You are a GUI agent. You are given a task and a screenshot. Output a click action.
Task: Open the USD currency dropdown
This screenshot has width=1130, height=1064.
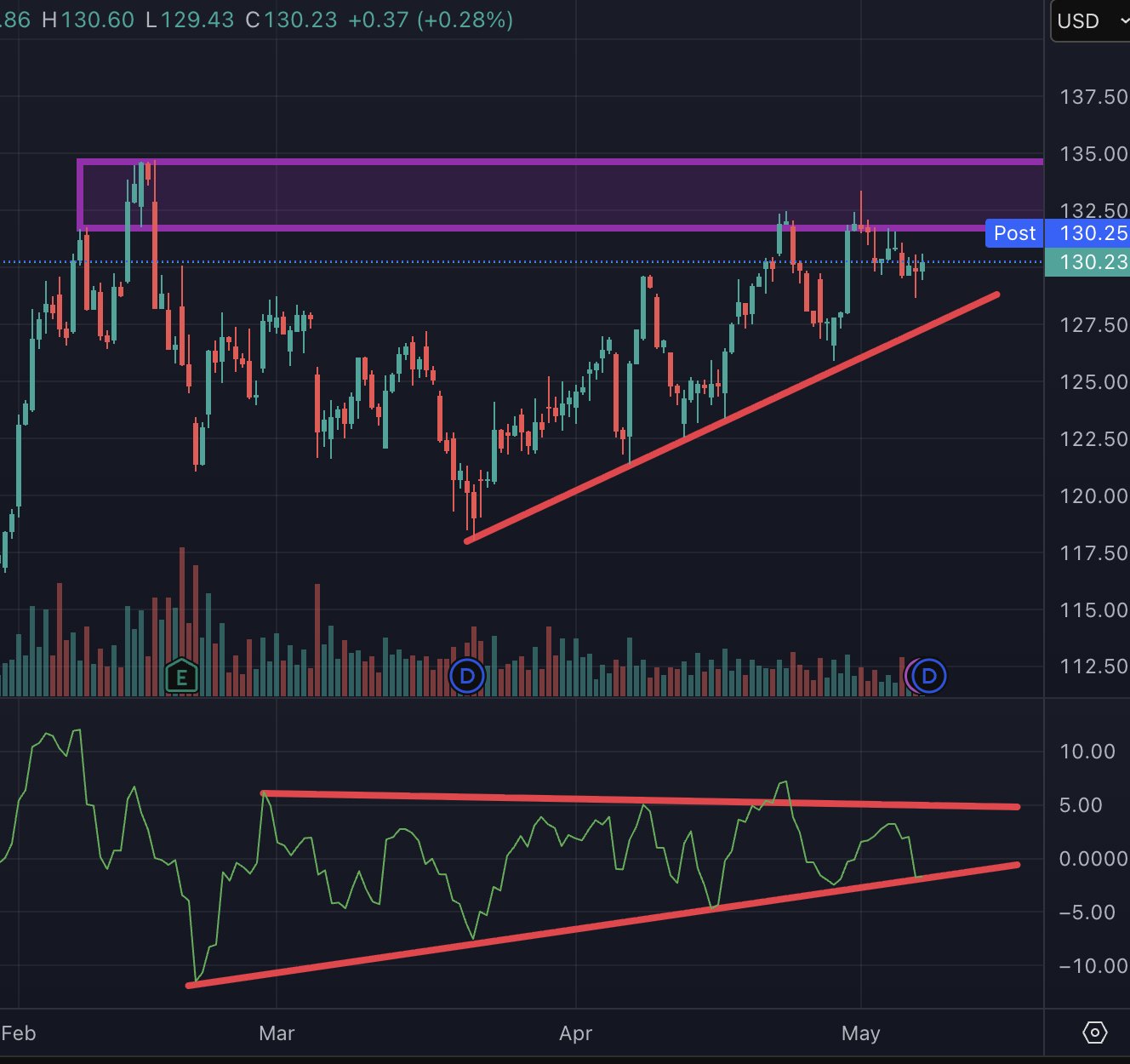click(1091, 20)
